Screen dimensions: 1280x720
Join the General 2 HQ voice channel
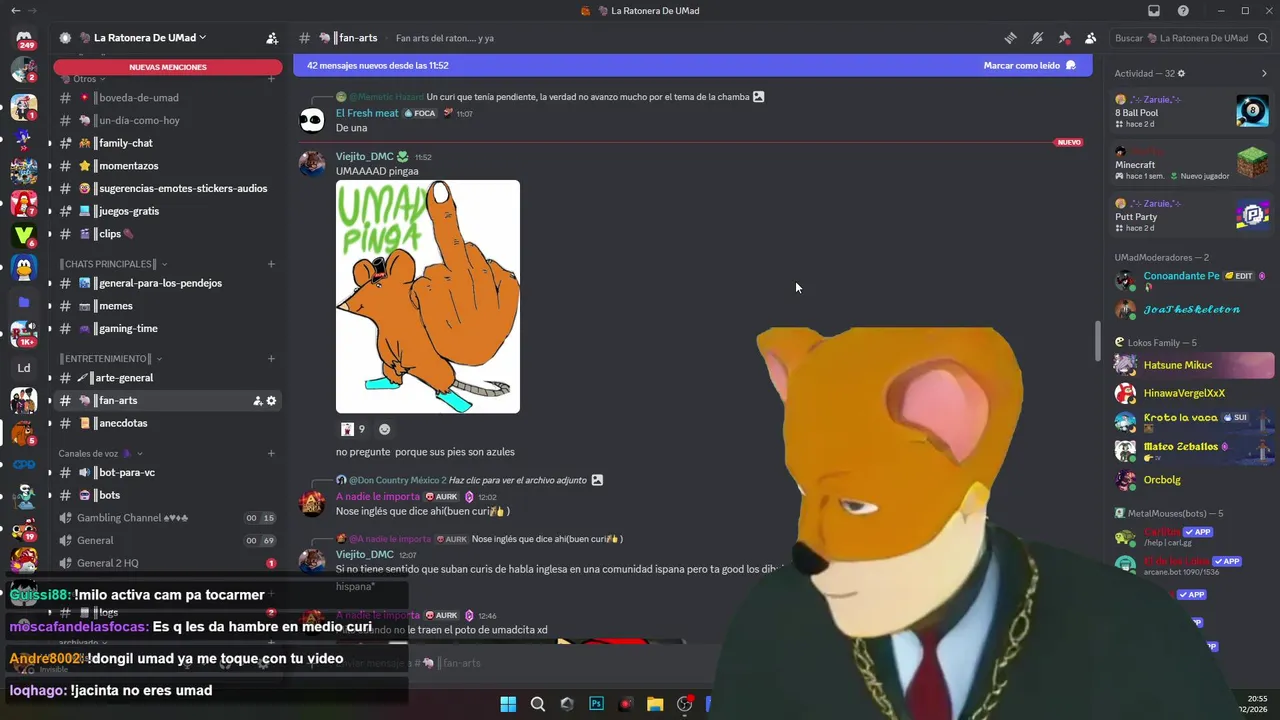coord(168,563)
